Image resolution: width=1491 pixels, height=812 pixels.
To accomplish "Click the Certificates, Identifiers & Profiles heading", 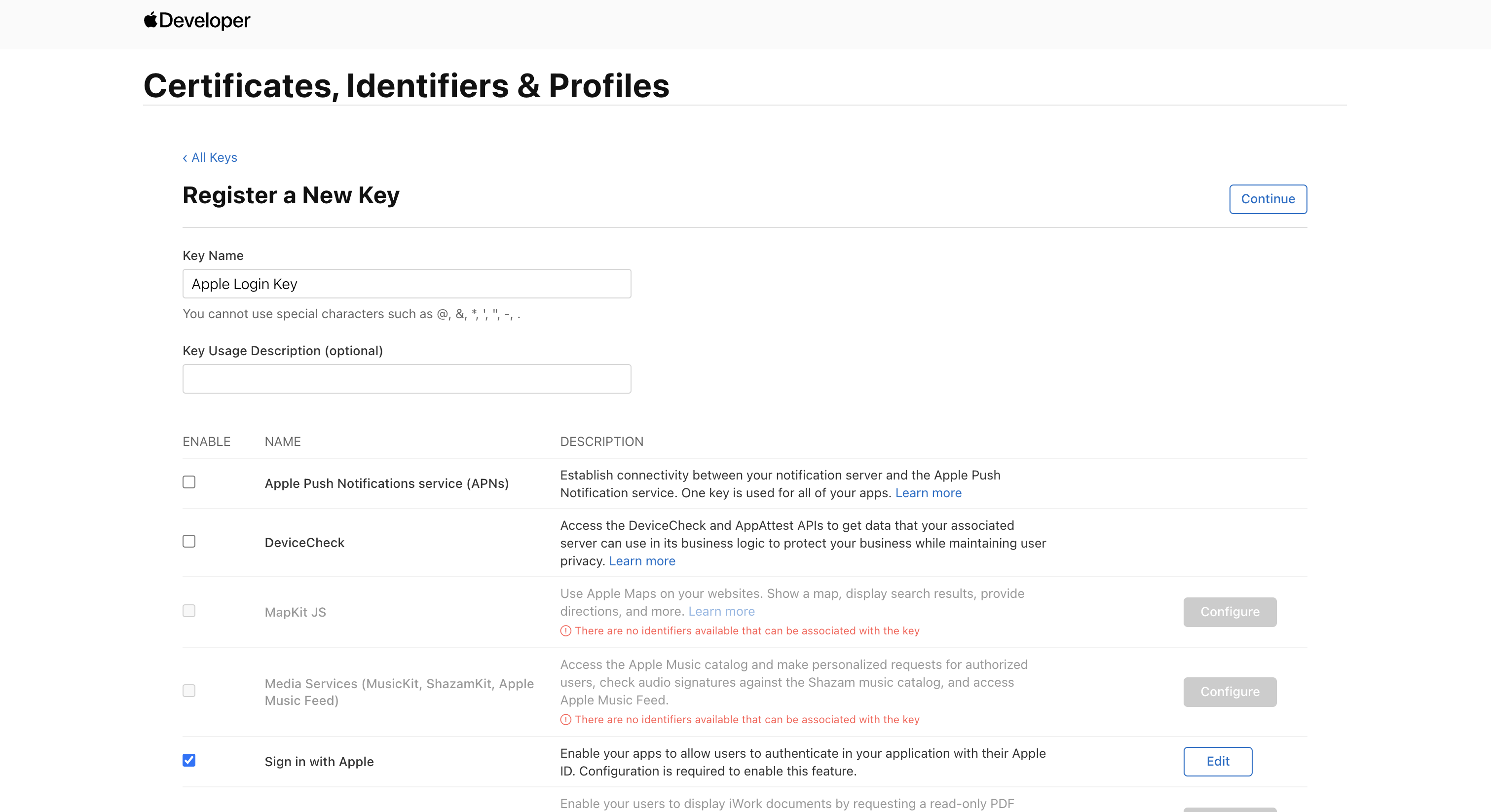I will click(x=406, y=86).
